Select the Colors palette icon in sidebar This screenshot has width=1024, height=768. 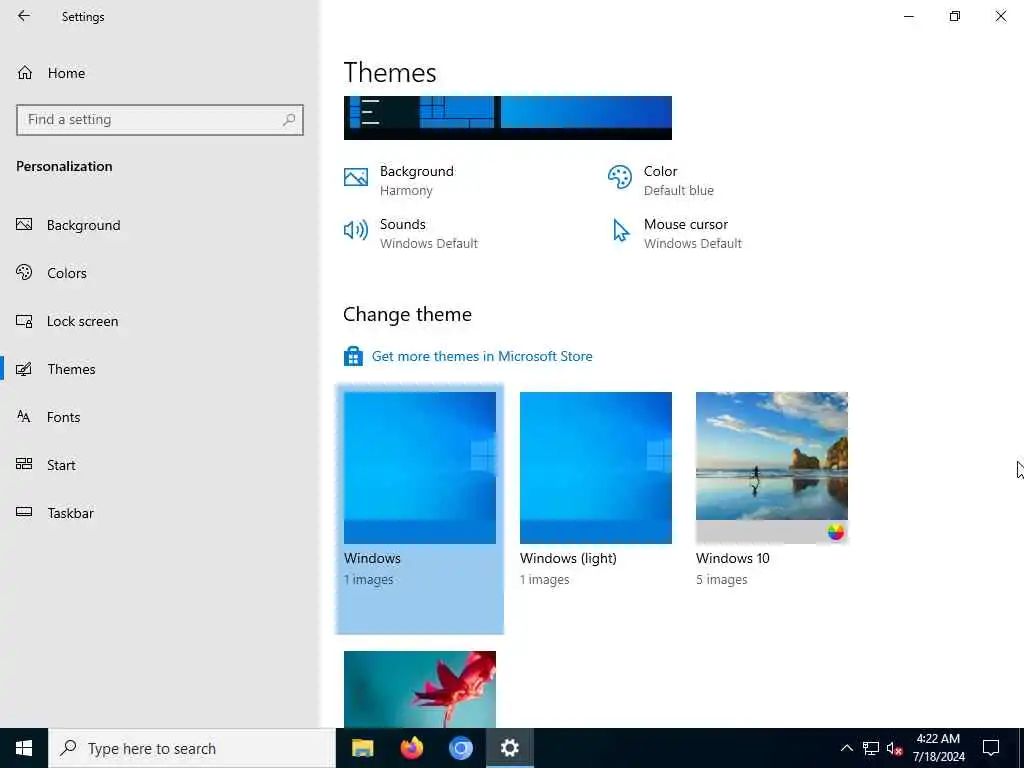click(24, 272)
